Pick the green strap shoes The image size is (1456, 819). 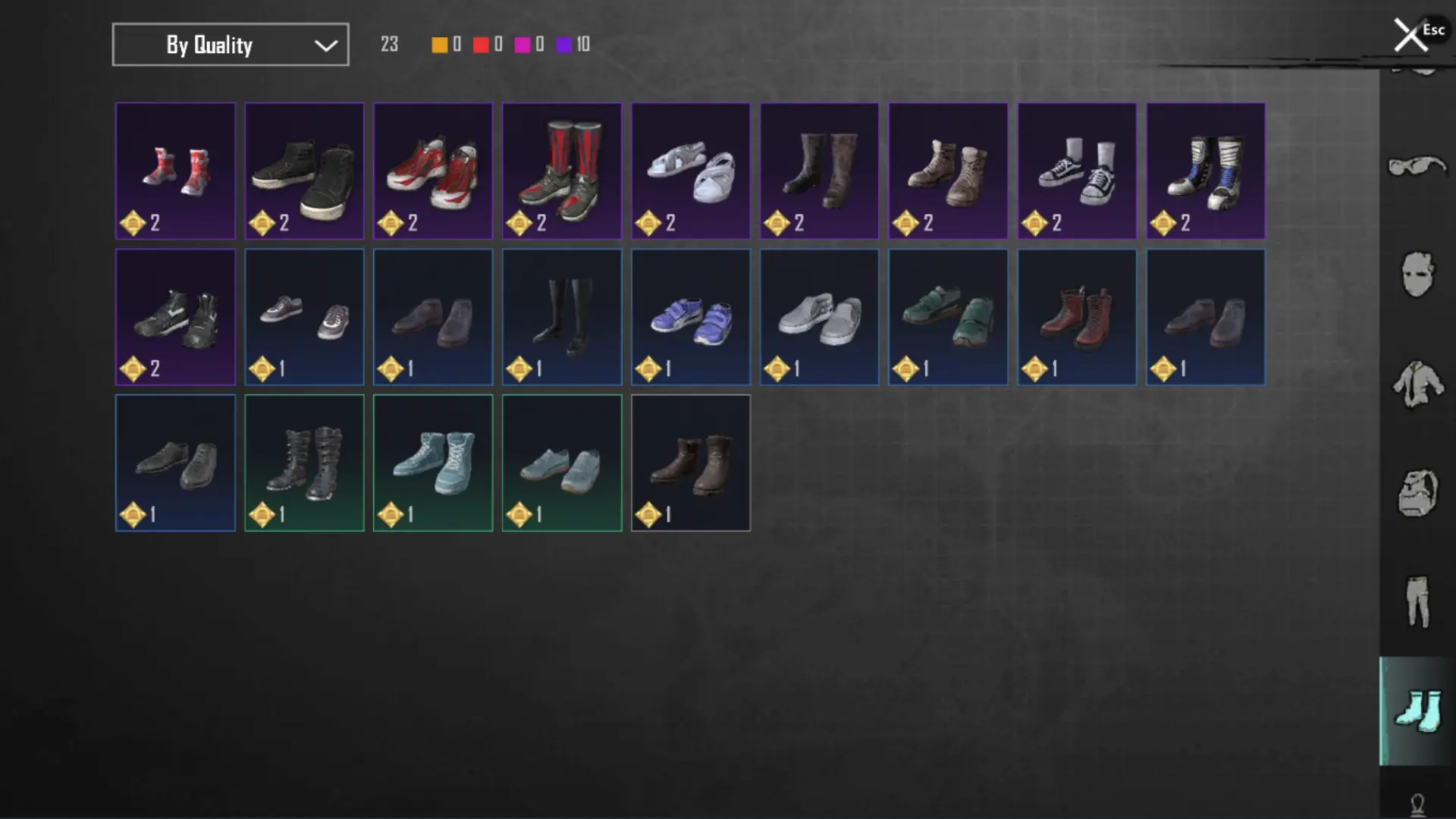point(949,317)
